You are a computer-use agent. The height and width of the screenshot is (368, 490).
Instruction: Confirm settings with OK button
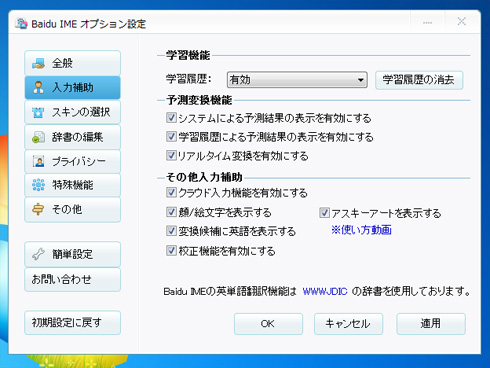click(x=268, y=324)
